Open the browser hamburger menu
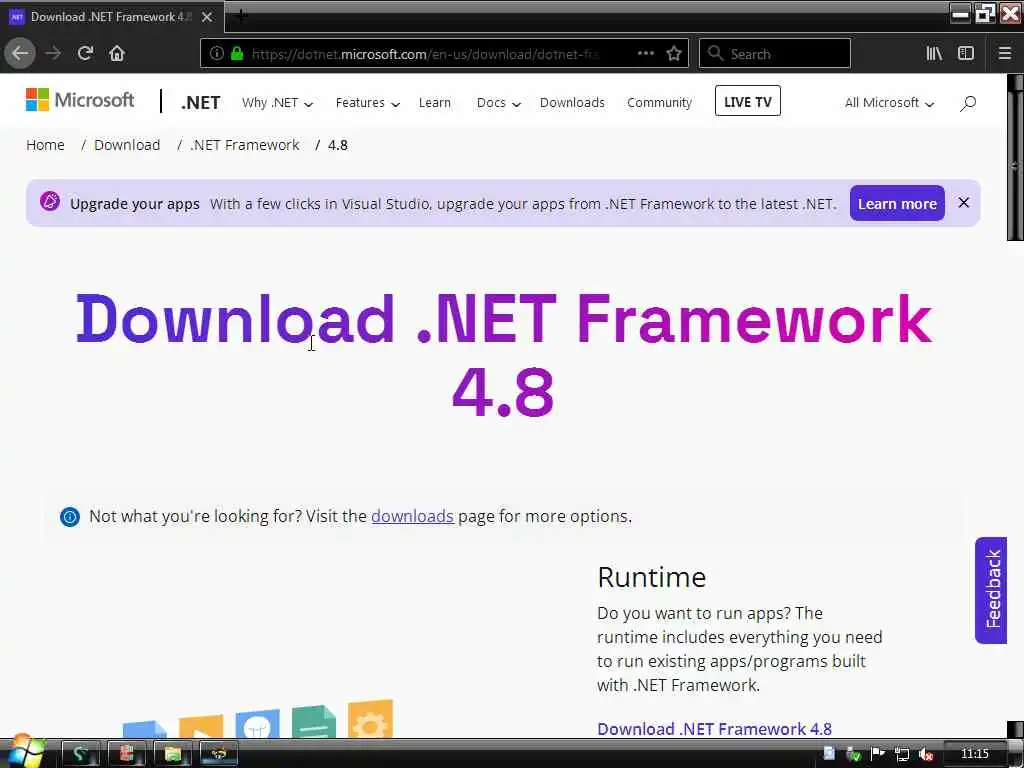The image size is (1024, 768). [1005, 54]
